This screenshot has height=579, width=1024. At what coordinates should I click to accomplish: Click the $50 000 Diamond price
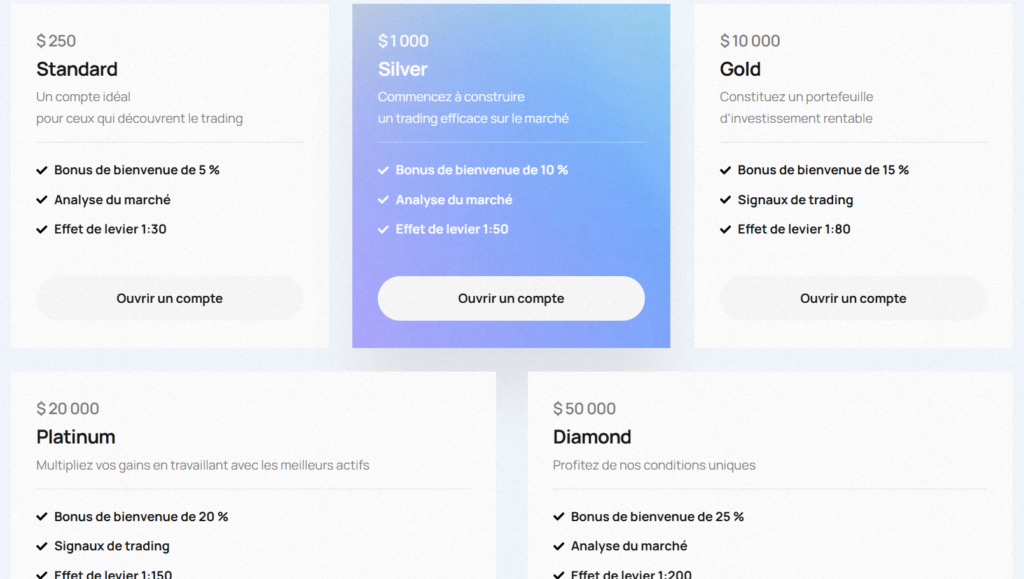coord(585,408)
